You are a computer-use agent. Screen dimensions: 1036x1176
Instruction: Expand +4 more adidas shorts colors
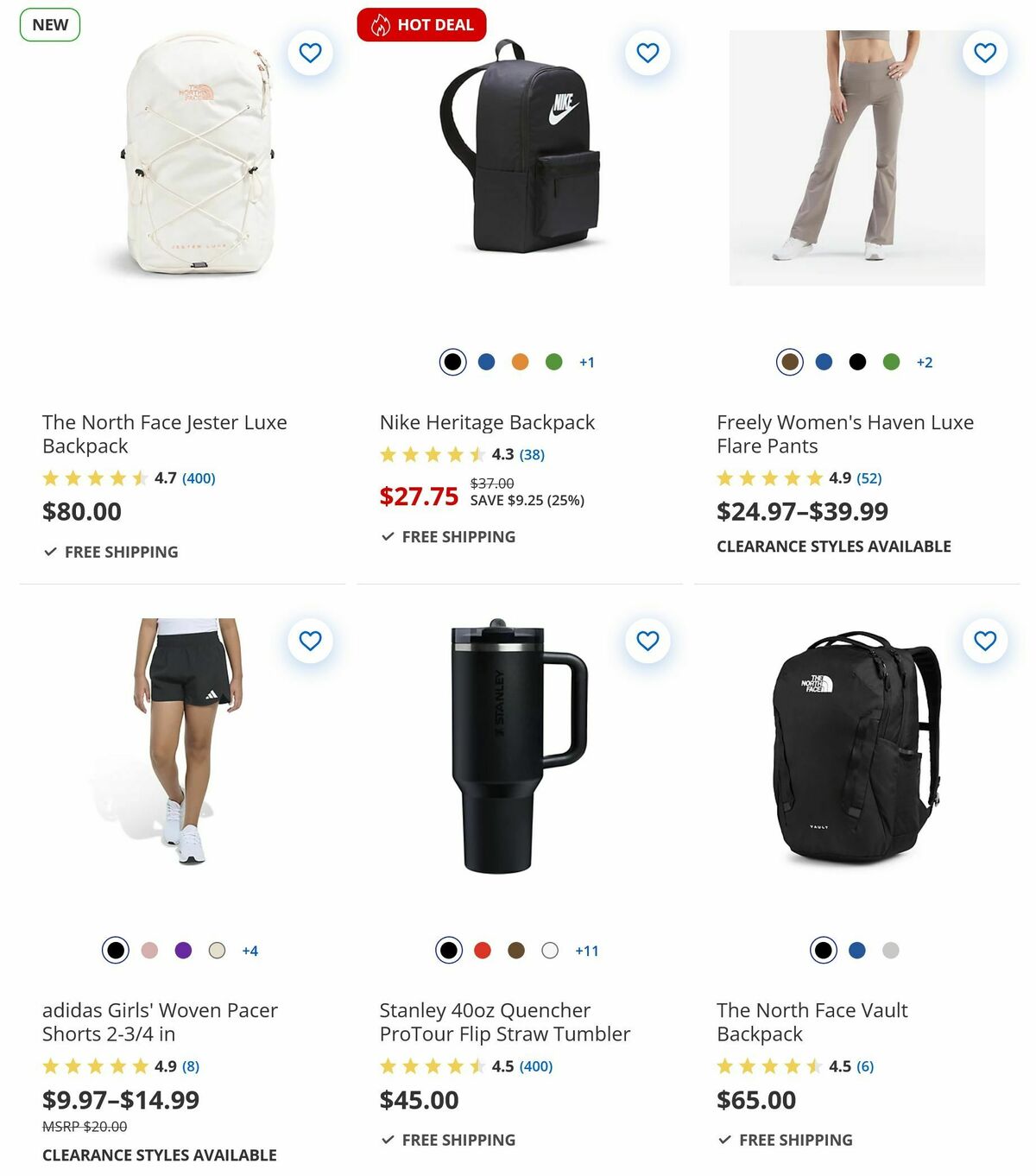pos(250,951)
